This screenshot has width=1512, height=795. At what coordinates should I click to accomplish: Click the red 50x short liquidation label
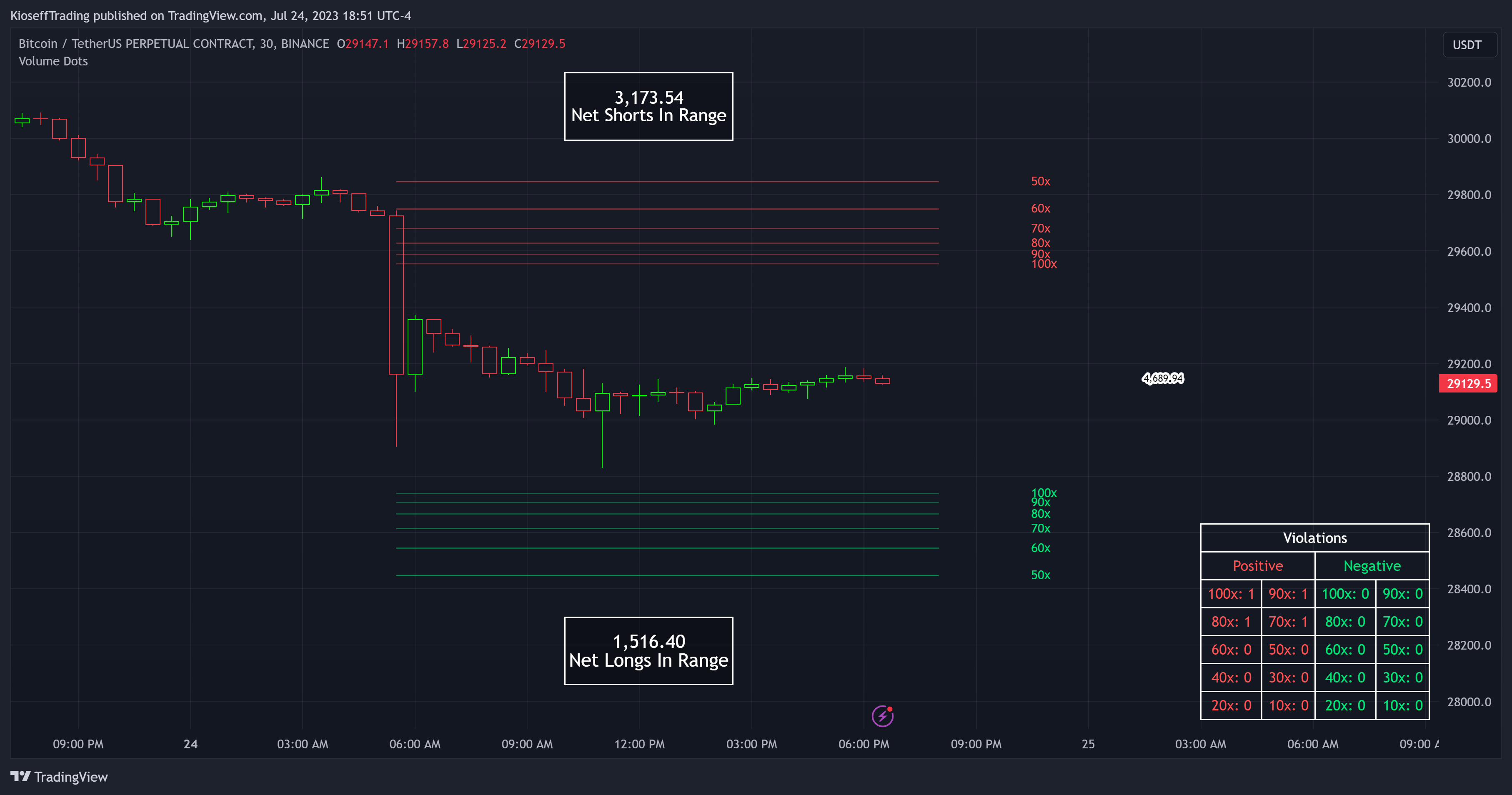coord(1040,181)
